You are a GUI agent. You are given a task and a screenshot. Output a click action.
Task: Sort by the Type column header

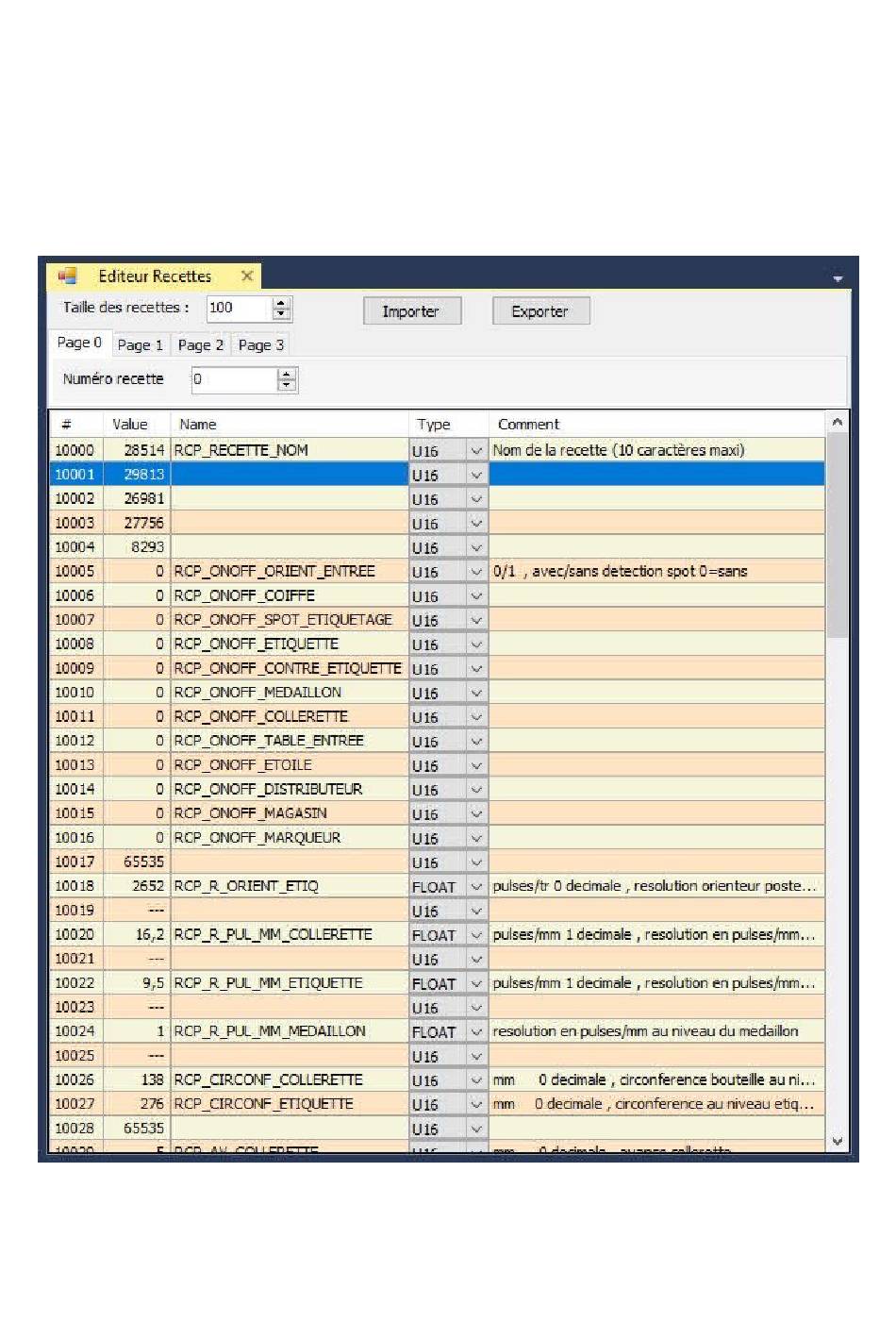(448, 425)
